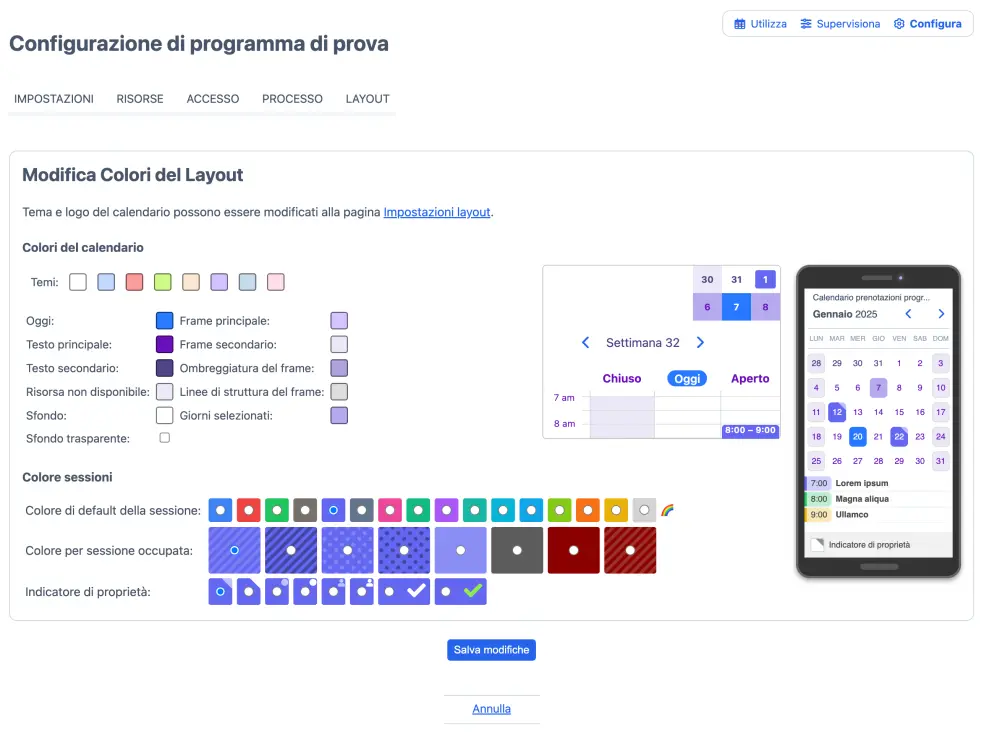Select dotted dark occupied session pattern
The width and height of the screenshot is (984, 736).
[x=404, y=550]
